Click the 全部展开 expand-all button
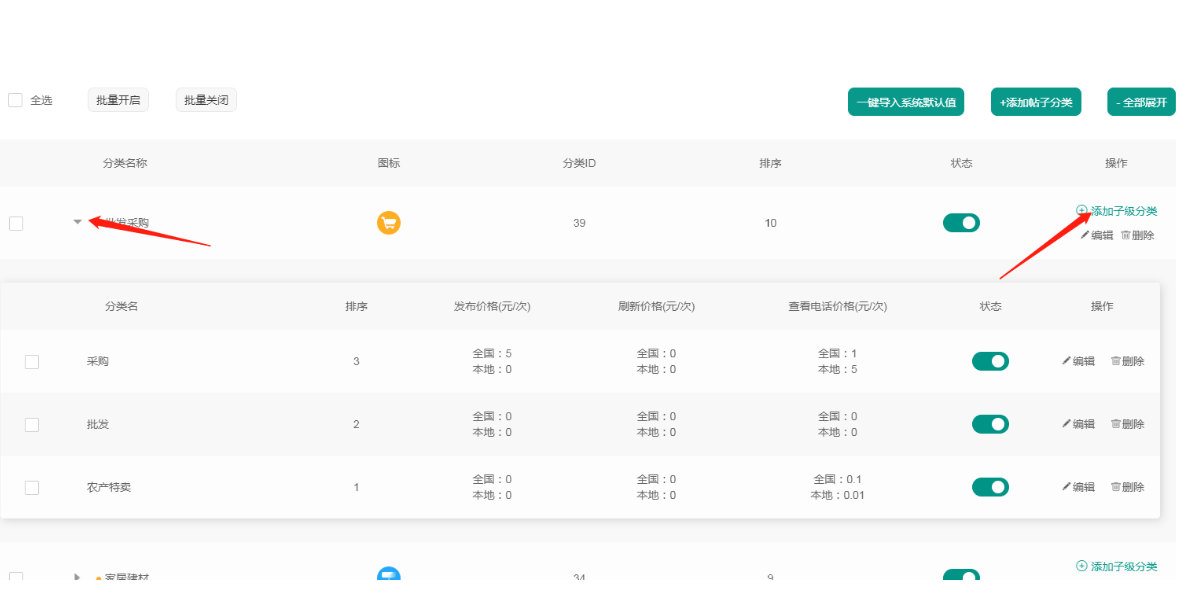The width and height of the screenshot is (1192, 595). coord(1141,102)
